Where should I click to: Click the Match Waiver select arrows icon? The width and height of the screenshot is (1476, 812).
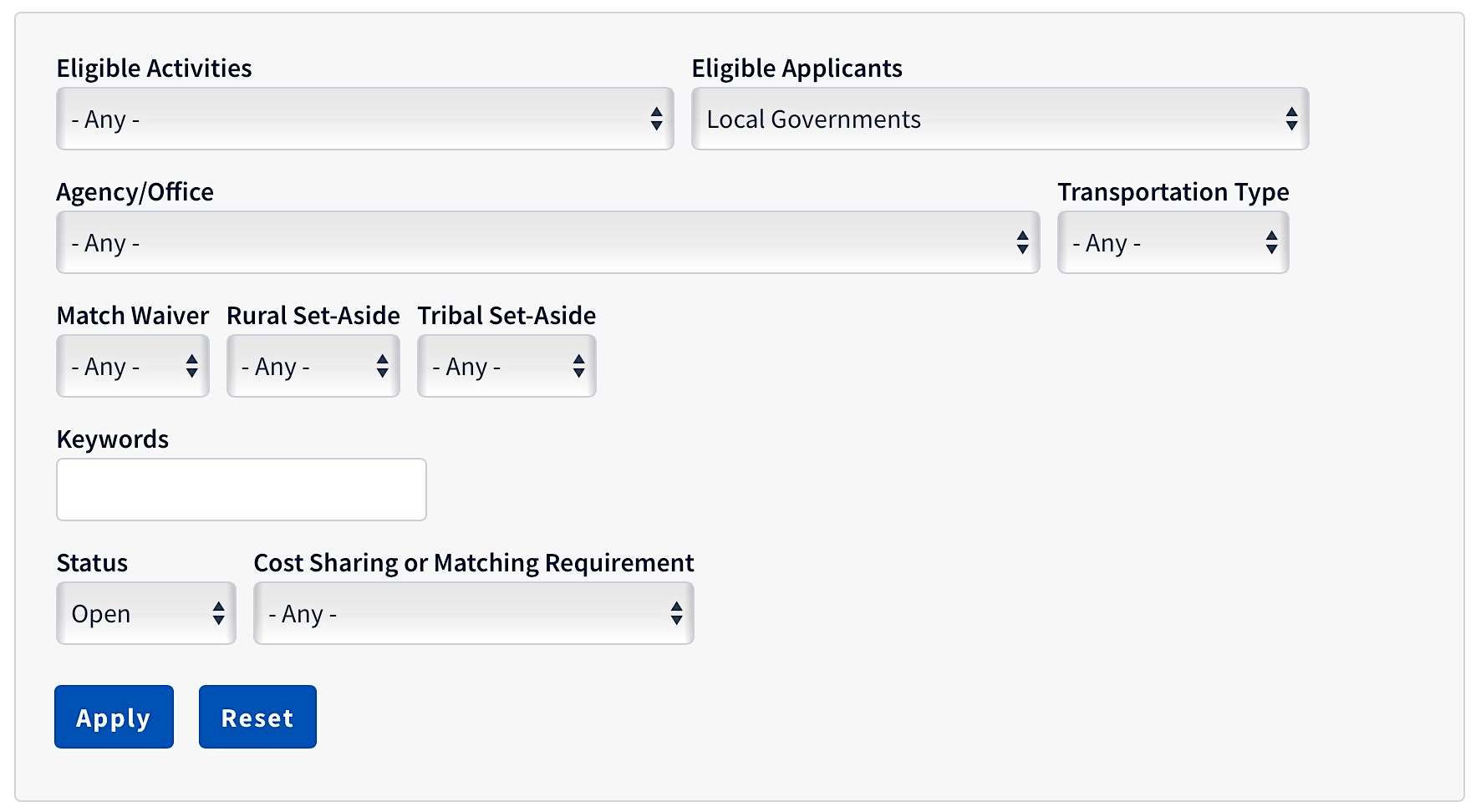[191, 367]
